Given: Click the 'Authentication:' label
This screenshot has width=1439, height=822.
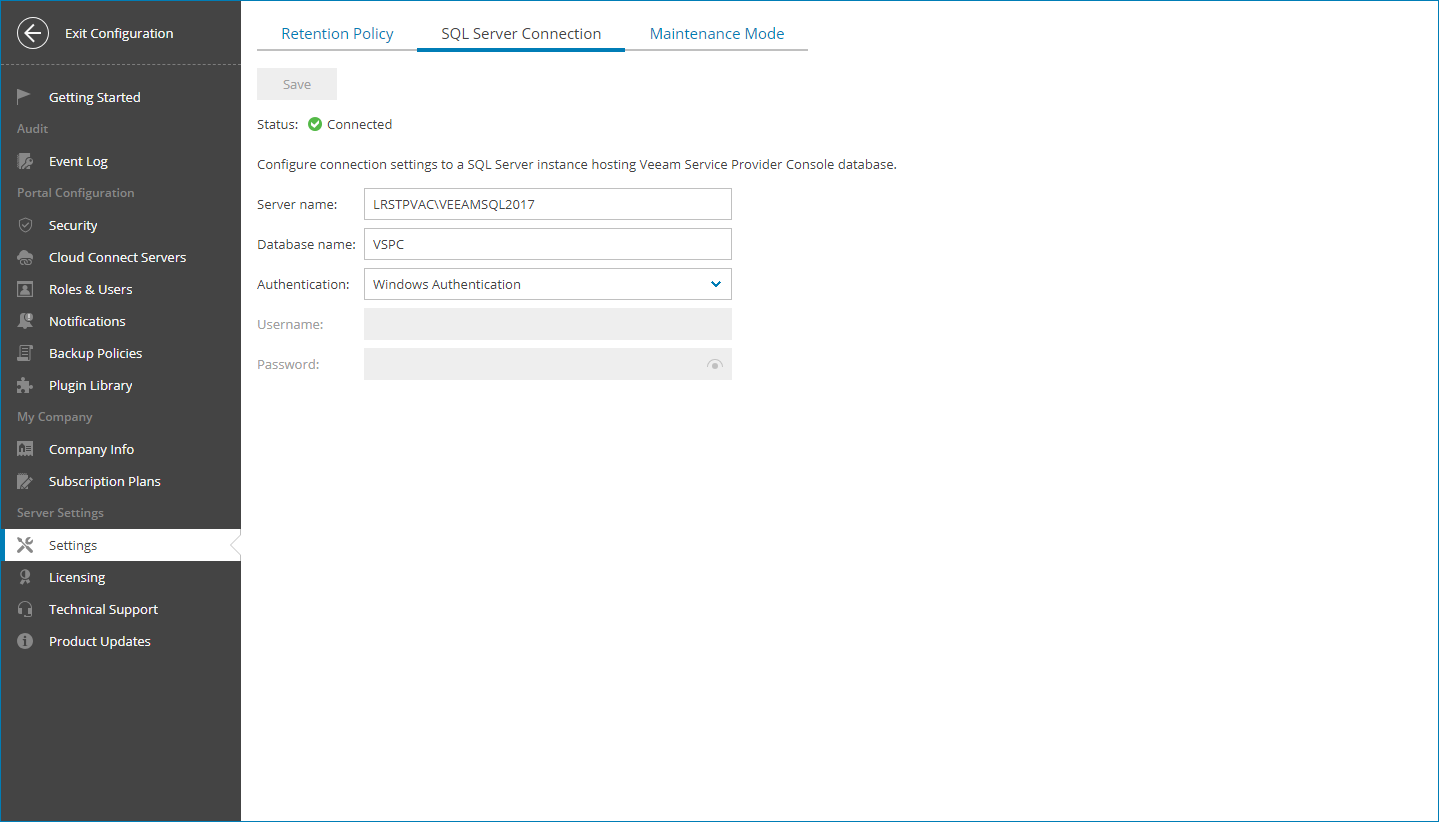Looking at the screenshot, I should [303, 284].
